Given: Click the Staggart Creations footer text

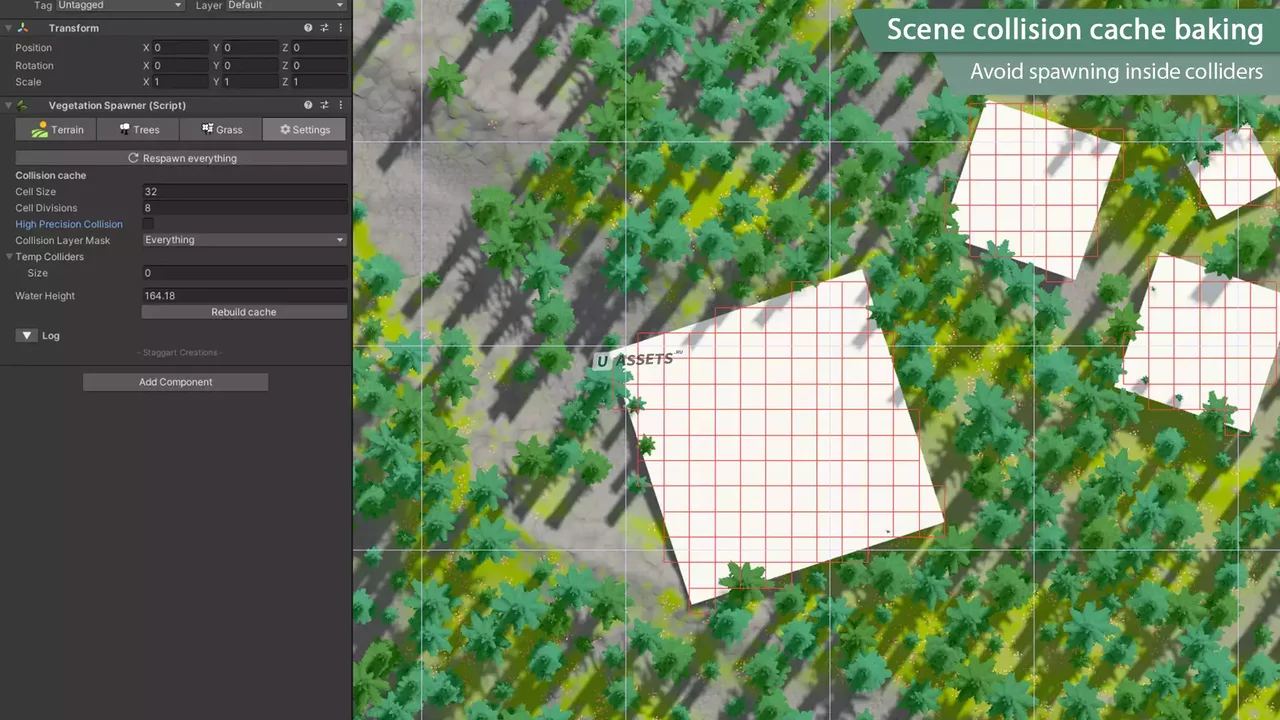Looking at the screenshot, I should point(180,353).
